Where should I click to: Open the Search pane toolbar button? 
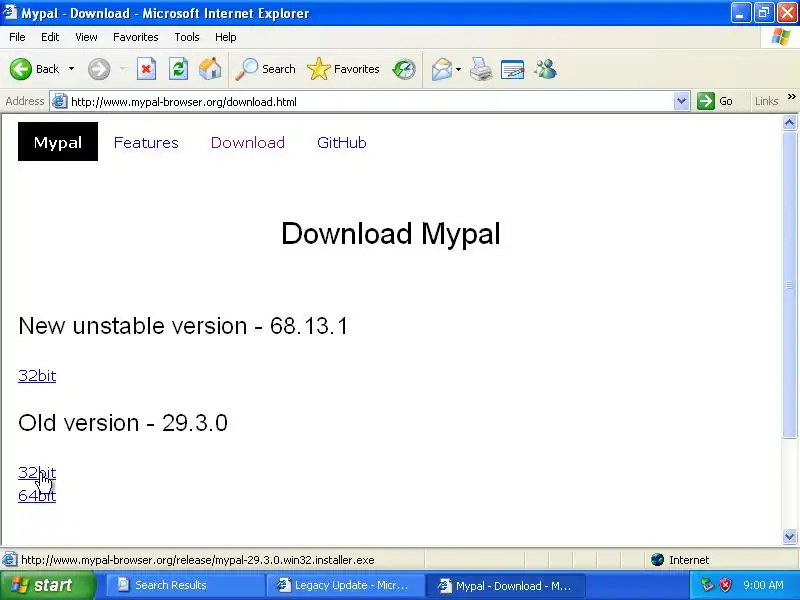click(265, 69)
